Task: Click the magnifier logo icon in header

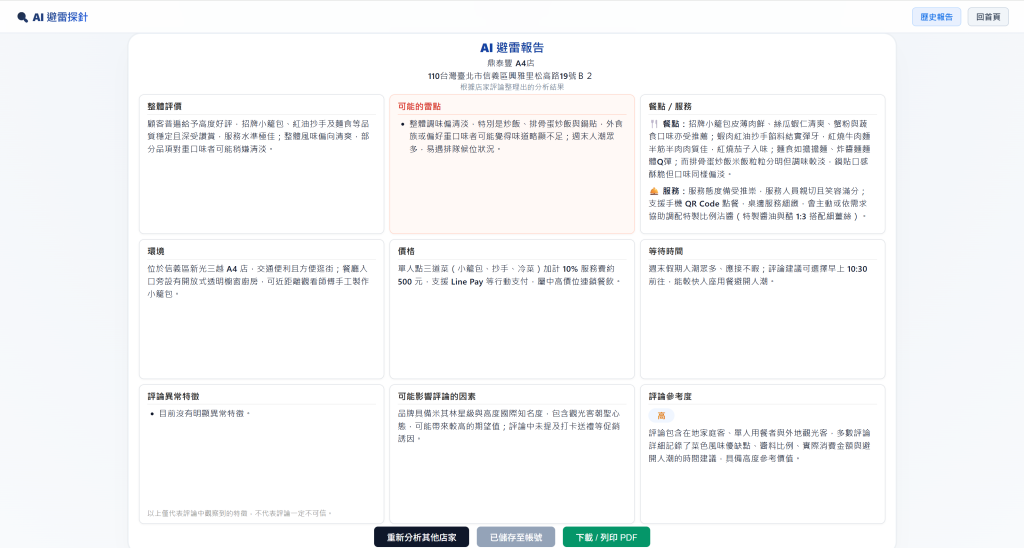Action: pyautogui.click(x=22, y=17)
